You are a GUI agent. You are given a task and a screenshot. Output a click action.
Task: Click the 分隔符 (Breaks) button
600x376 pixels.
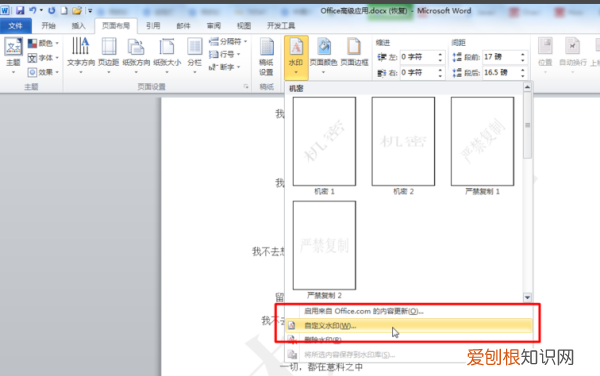coord(228,41)
